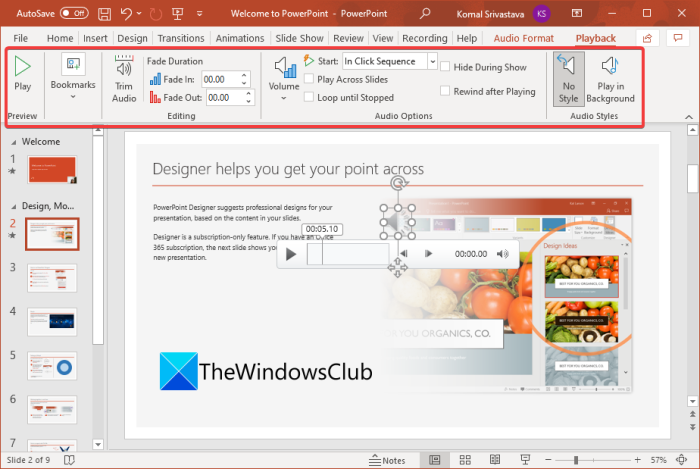Click the rotate handle above audio icon
Screen dimensions: 700x469
[x=399, y=183]
